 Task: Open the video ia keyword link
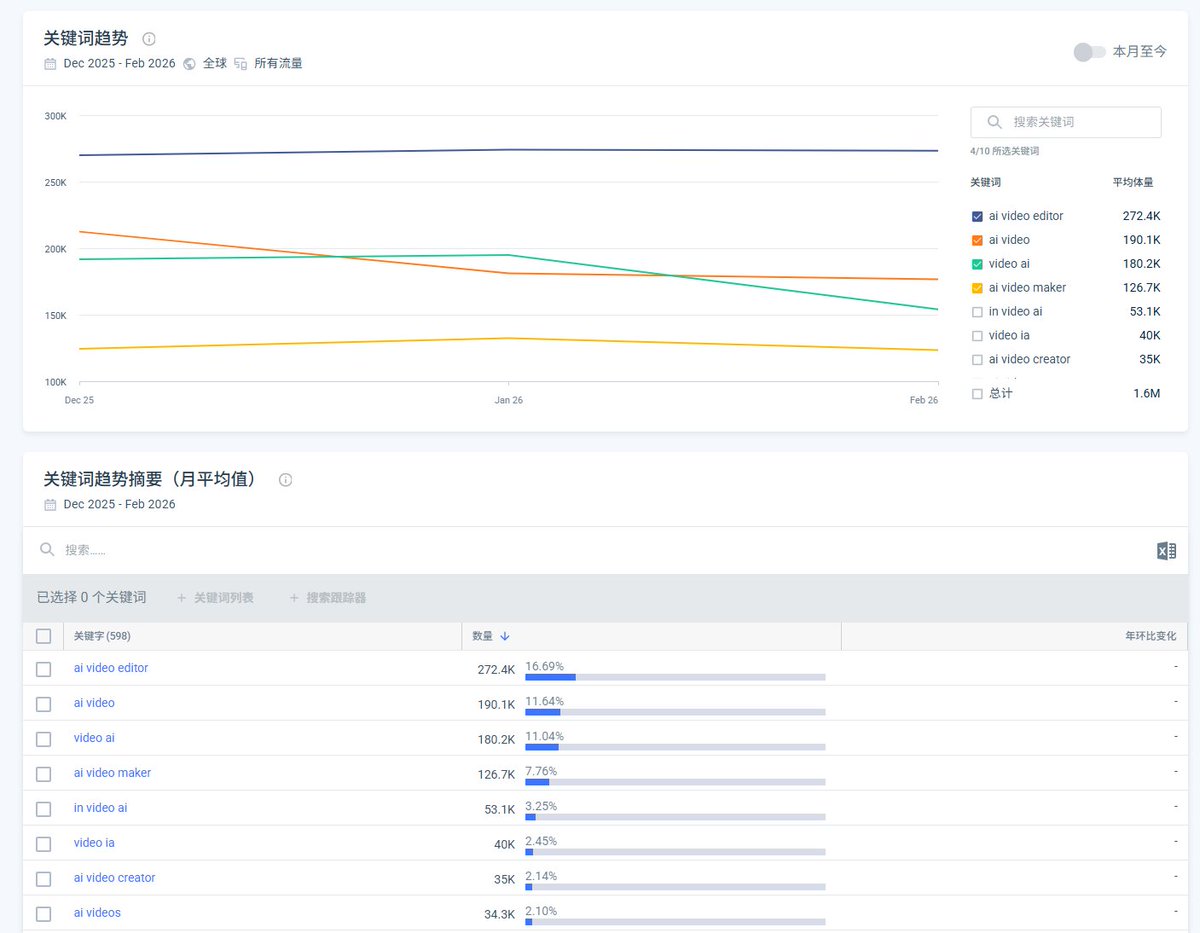94,843
